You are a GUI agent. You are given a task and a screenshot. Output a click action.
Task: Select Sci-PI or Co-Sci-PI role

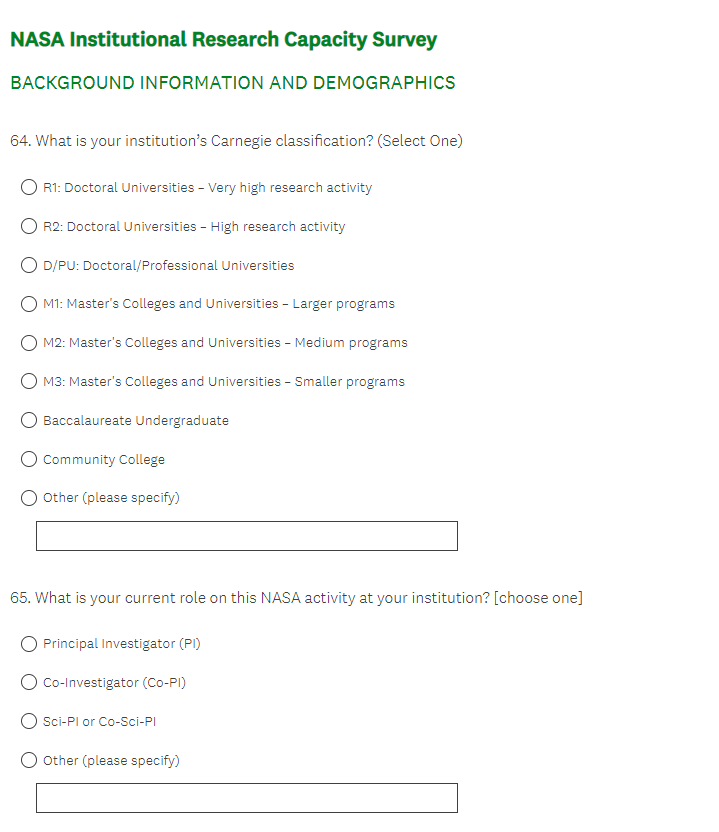[x=30, y=722]
